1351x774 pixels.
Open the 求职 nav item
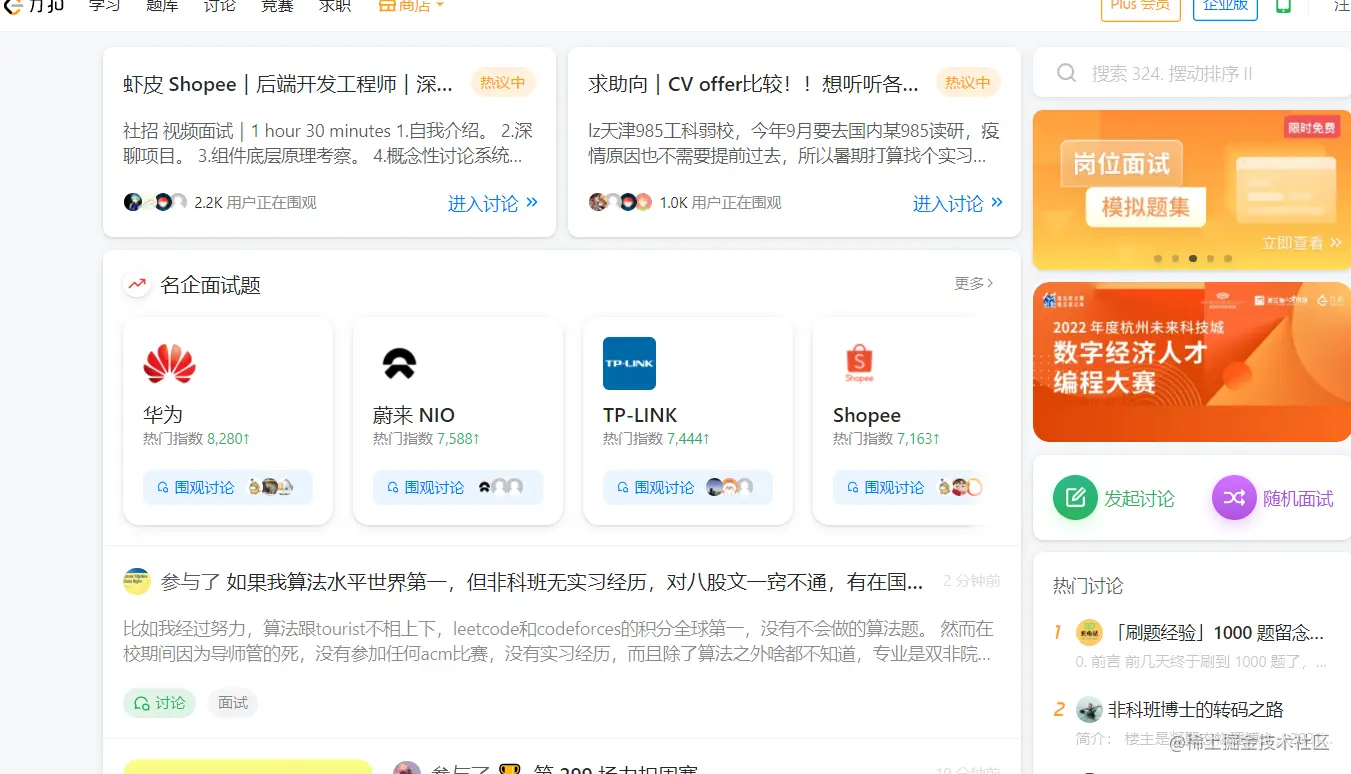click(x=335, y=5)
